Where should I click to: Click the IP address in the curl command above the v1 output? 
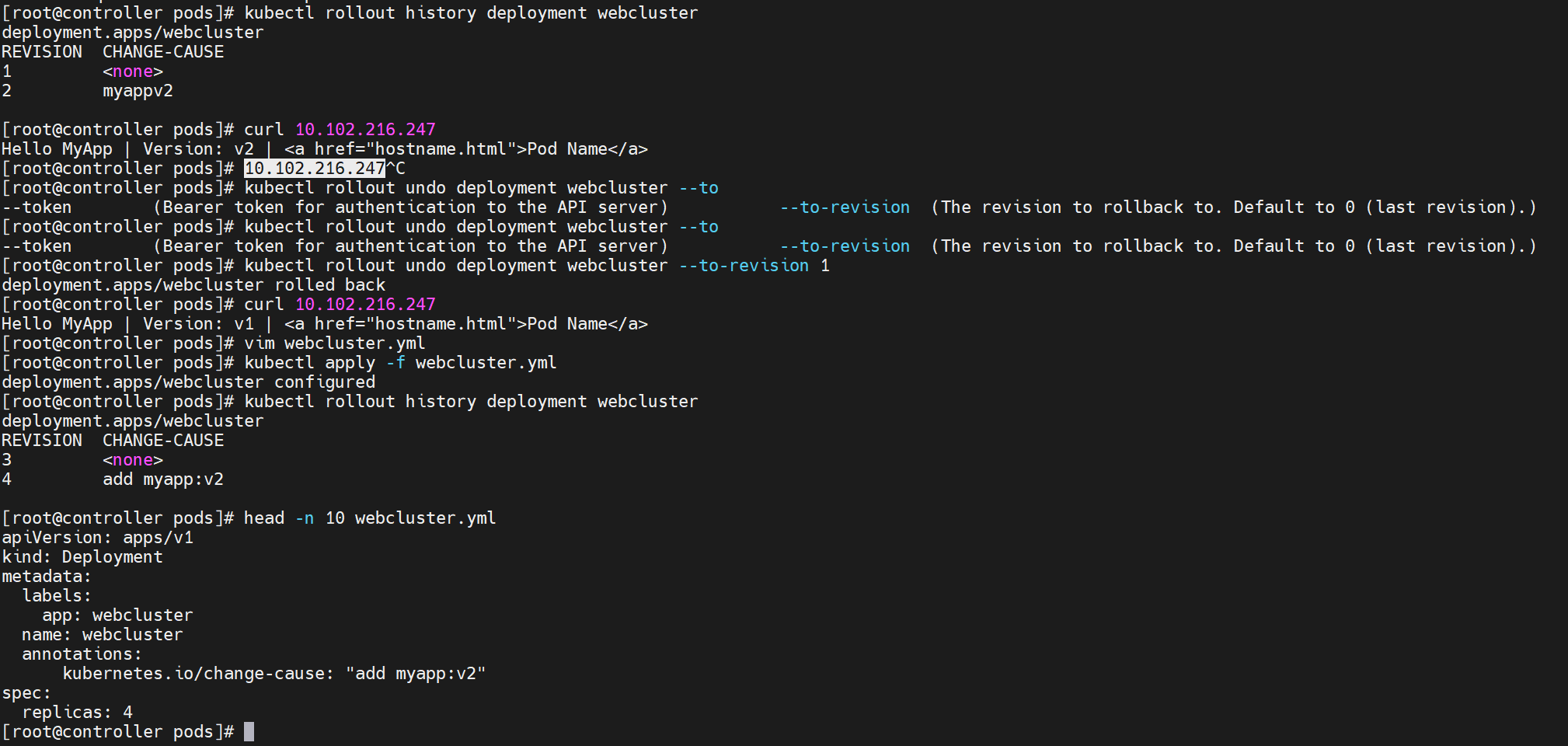(x=365, y=305)
